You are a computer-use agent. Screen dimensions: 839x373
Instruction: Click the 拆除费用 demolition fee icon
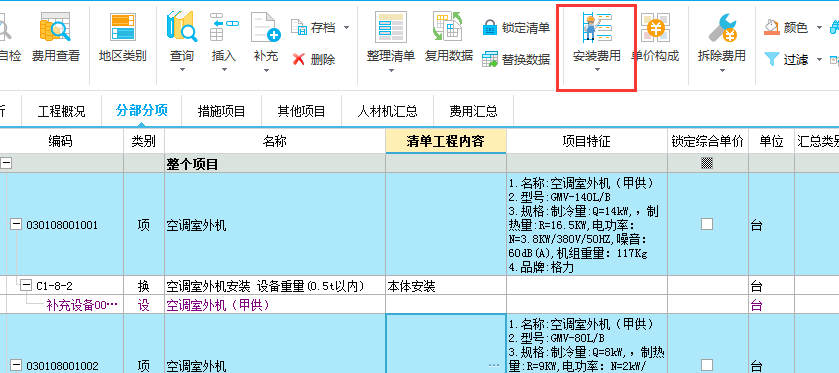tap(722, 27)
